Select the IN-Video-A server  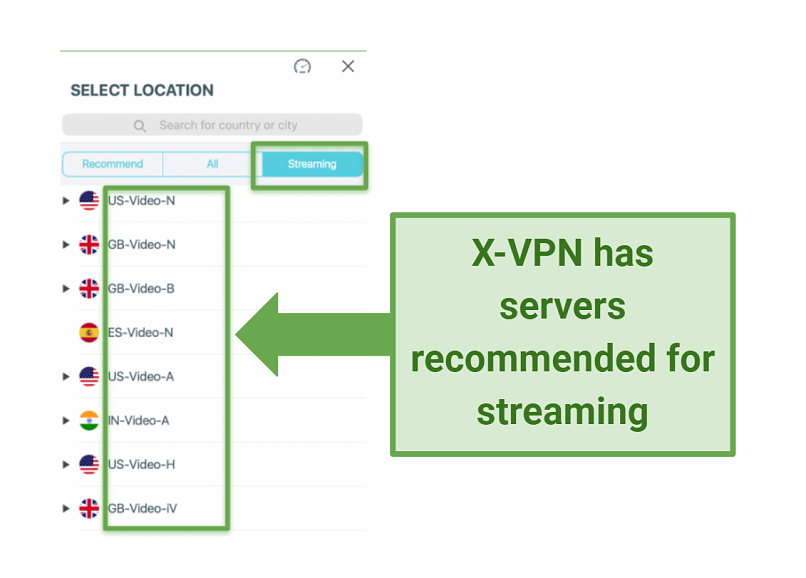(x=138, y=421)
